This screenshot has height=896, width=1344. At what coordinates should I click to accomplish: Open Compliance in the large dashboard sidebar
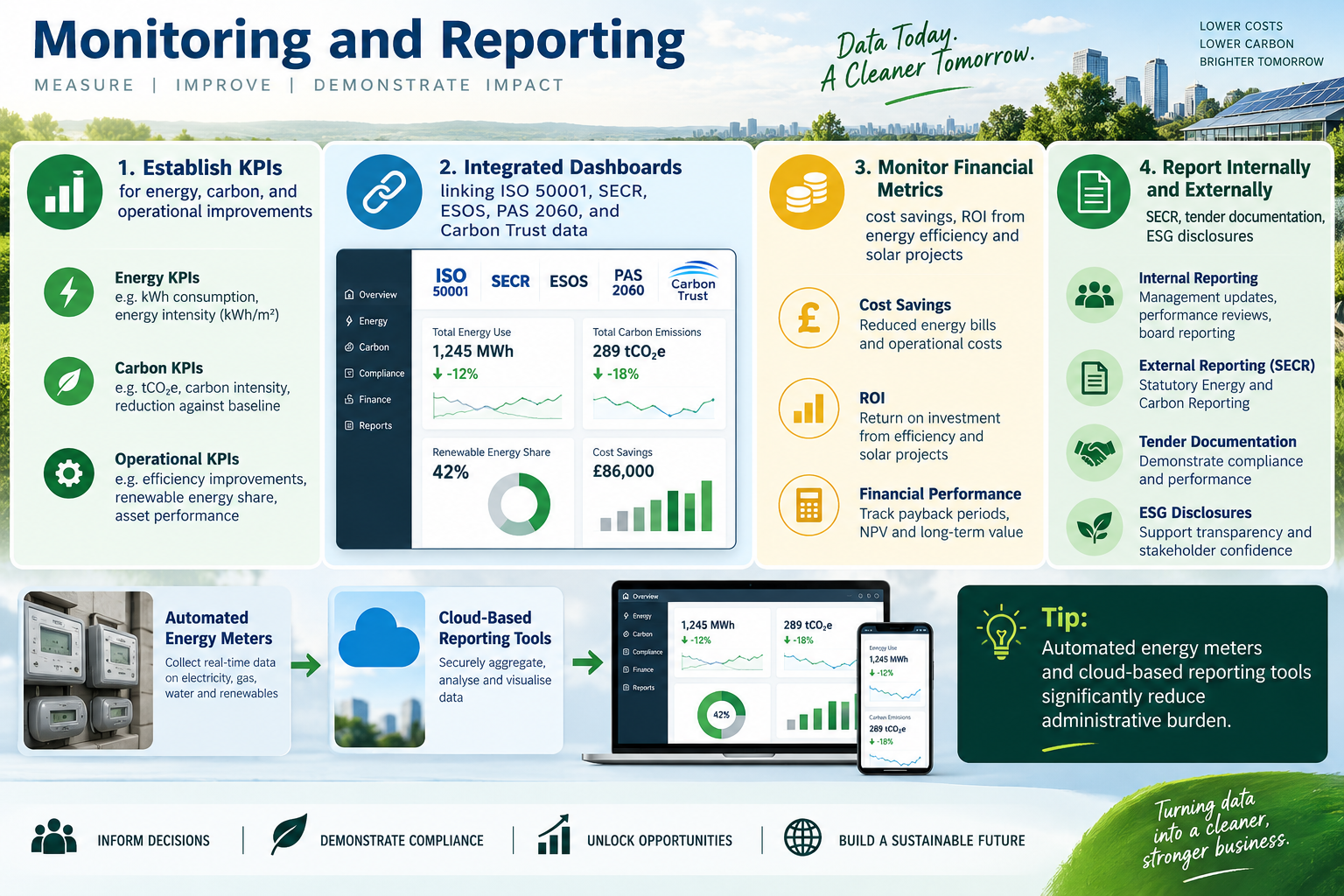(x=374, y=374)
